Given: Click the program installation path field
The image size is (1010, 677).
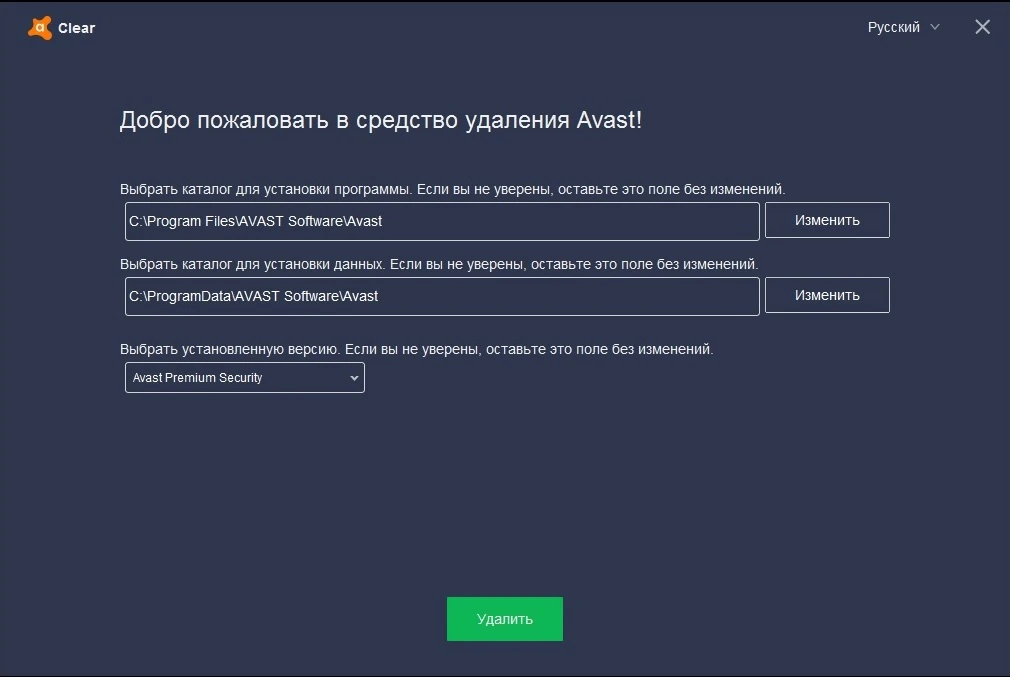Looking at the screenshot, I should pos(442,221).
